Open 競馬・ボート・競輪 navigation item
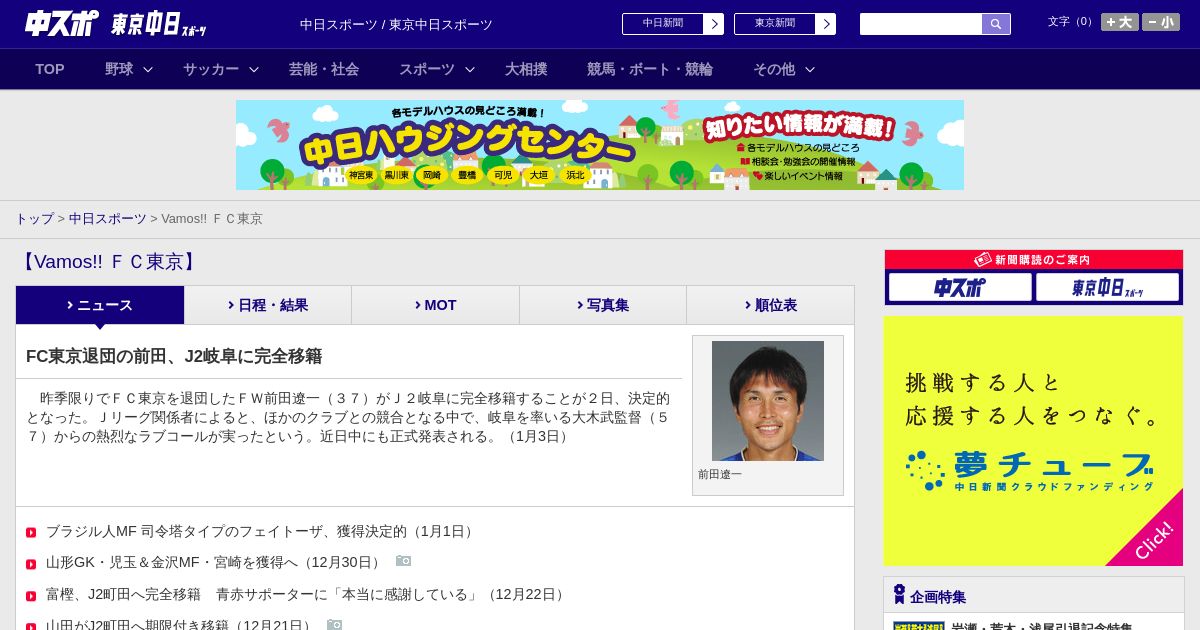The height and width of the screenshot is (630, 1200). (x=650, y=69)
